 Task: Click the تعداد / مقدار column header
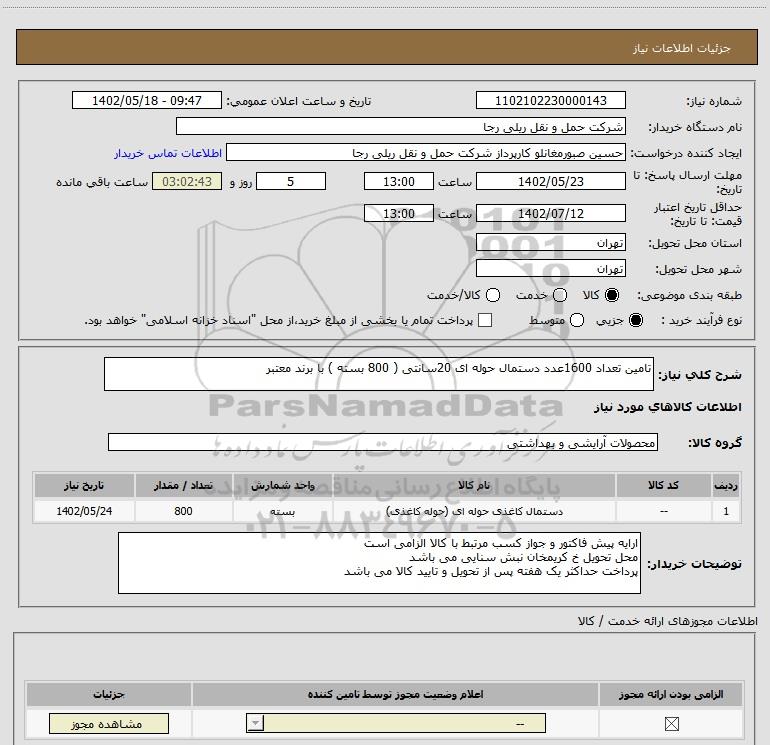coord(184,485)
